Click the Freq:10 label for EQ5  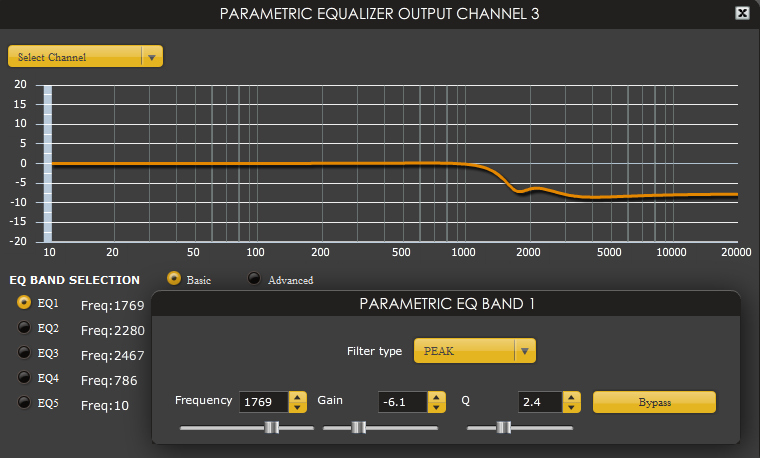(x=105, y=405)
